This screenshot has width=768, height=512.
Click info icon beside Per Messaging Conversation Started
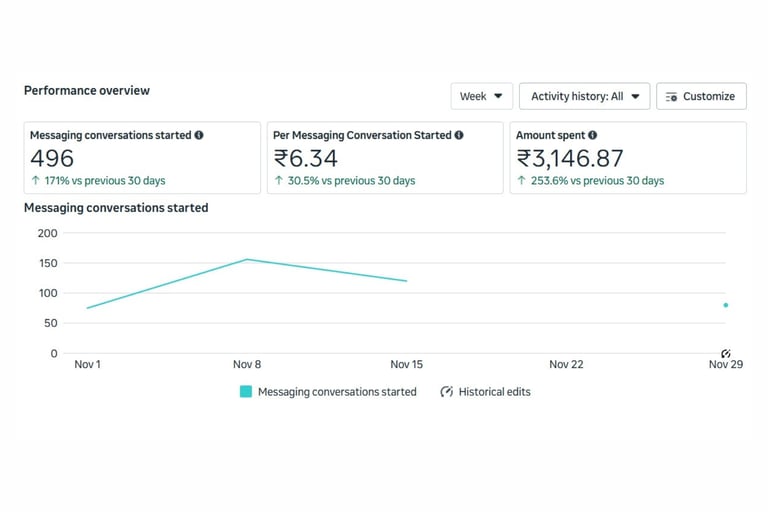tap(459, 135)
